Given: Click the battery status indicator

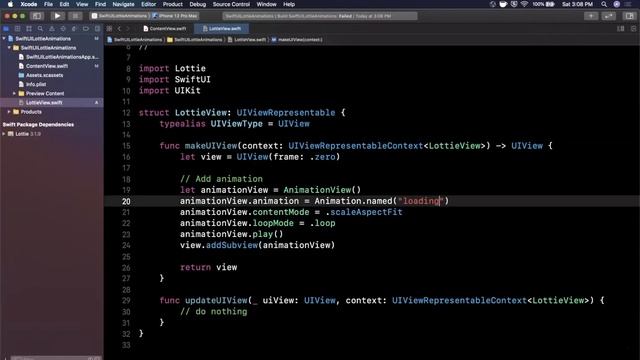Looking at the screenshot, I should click(543, 4).
